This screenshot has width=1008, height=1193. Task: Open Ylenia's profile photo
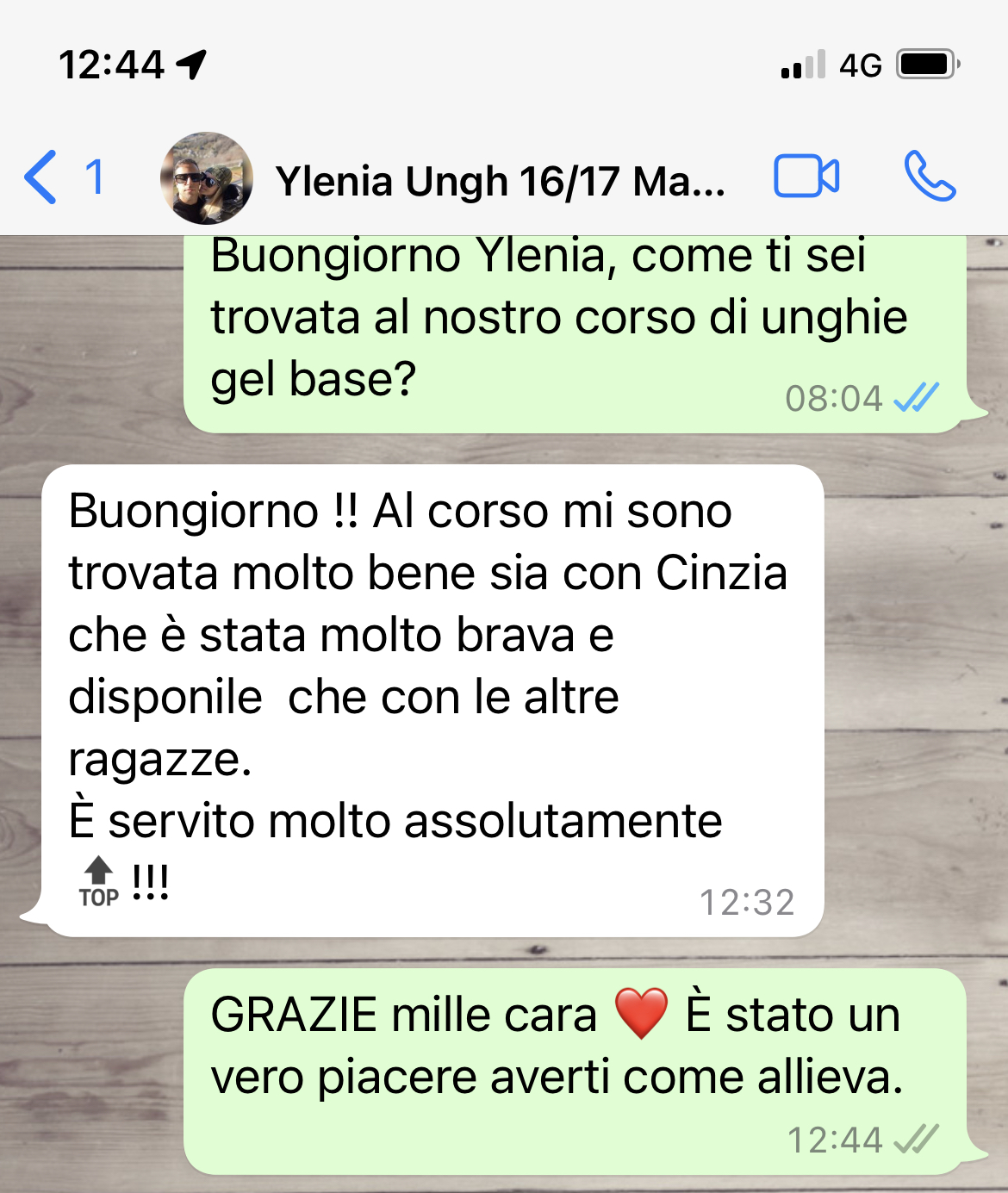pos(207,178)
